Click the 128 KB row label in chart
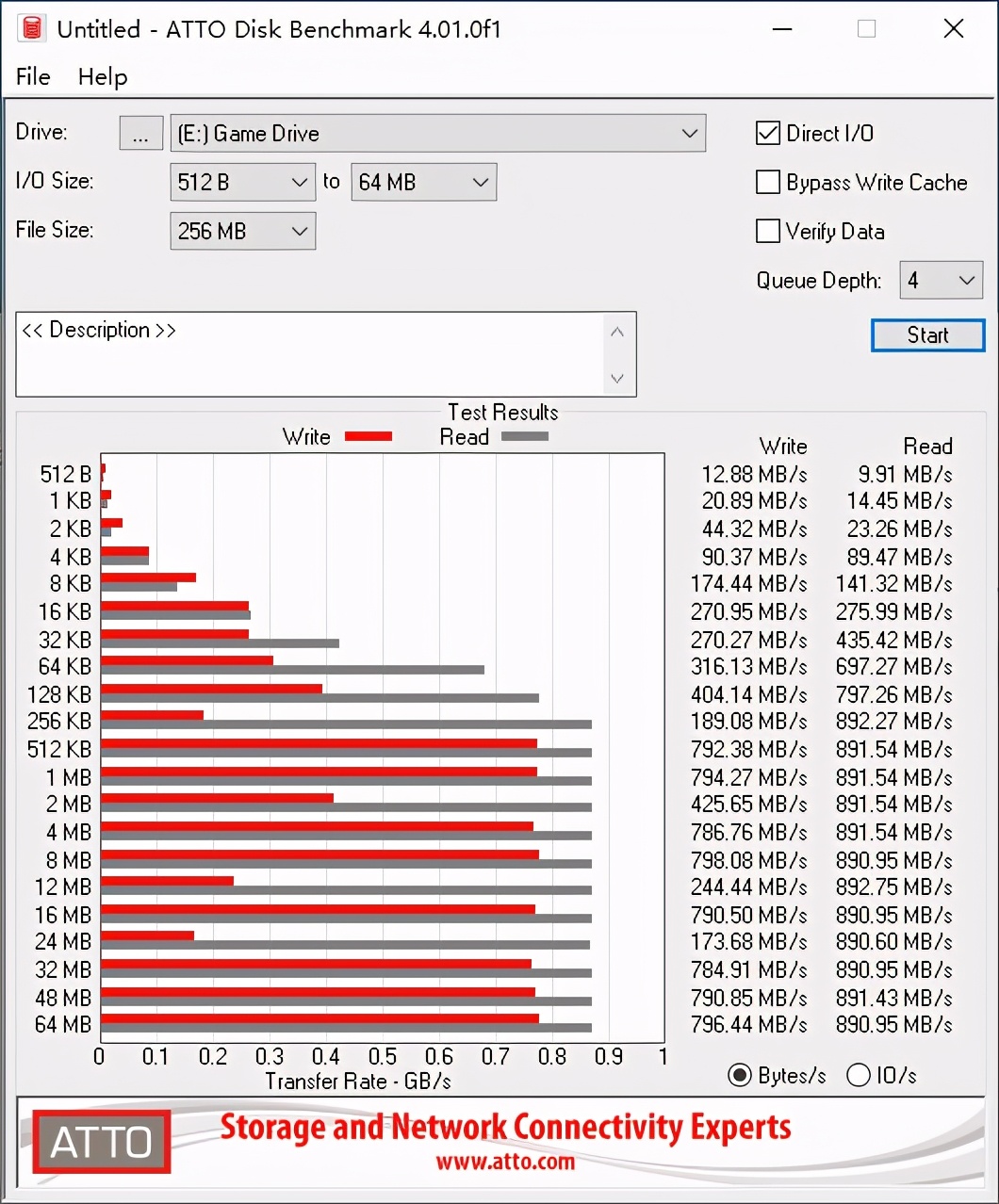Screen dimensions: 999x1204 [x=59, y=694]
